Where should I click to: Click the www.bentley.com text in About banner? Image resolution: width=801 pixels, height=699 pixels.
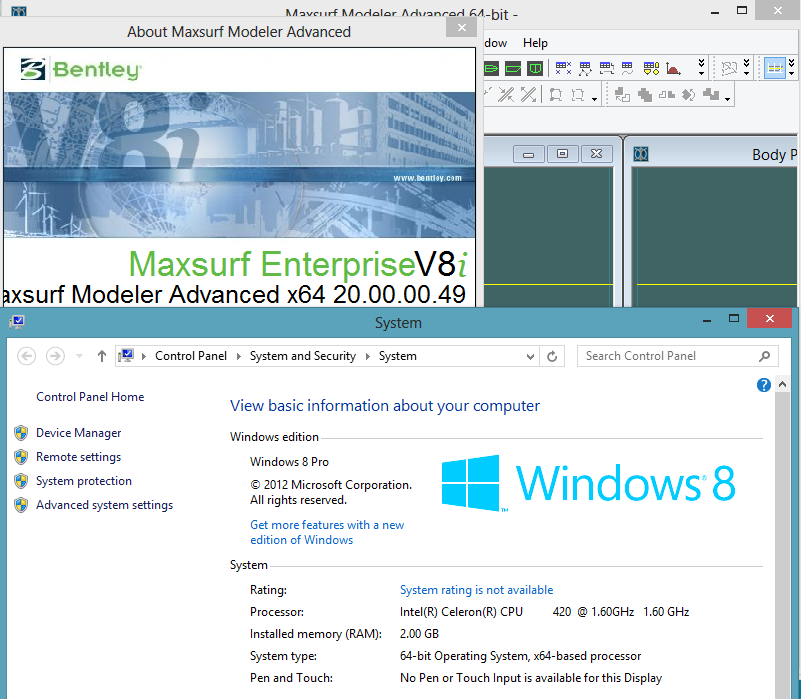[427, 178]
